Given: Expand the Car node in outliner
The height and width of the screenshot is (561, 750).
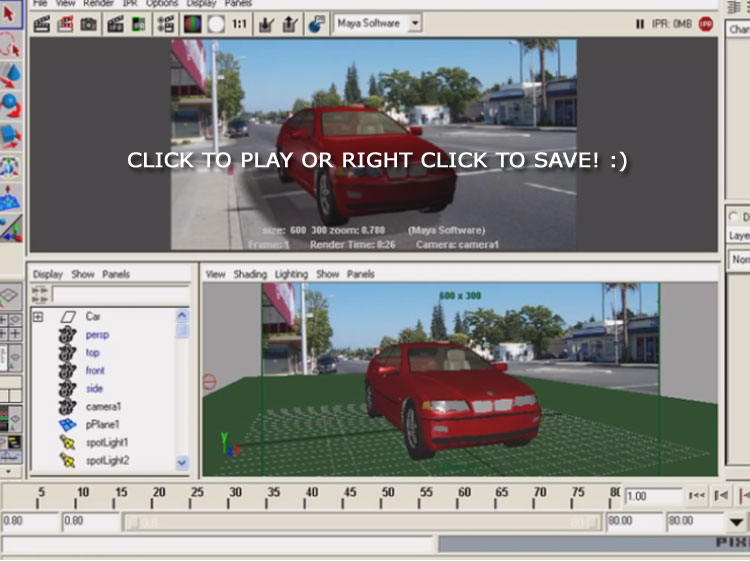Looking at the screenshot, I should click(x=38, y=317).
